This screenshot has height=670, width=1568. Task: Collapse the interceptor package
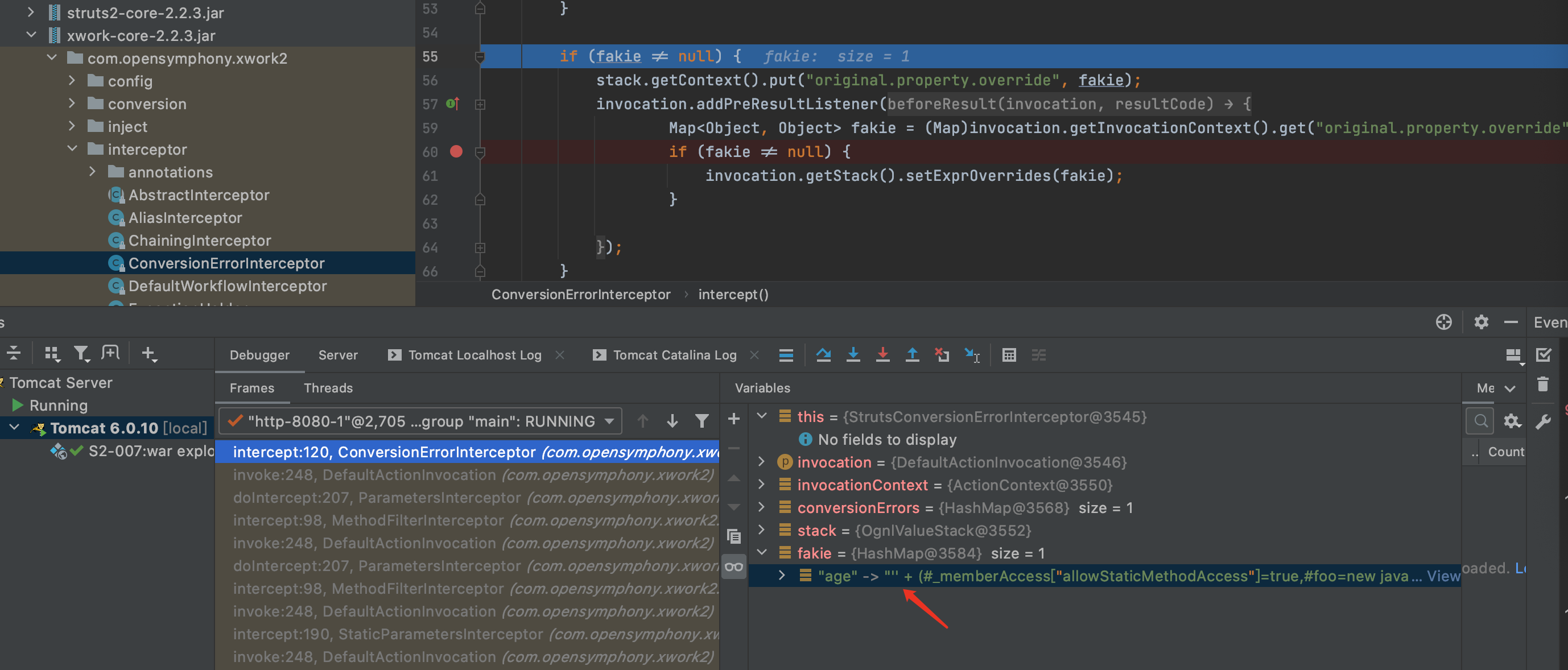pyautogui.click(x=72, y=148)
